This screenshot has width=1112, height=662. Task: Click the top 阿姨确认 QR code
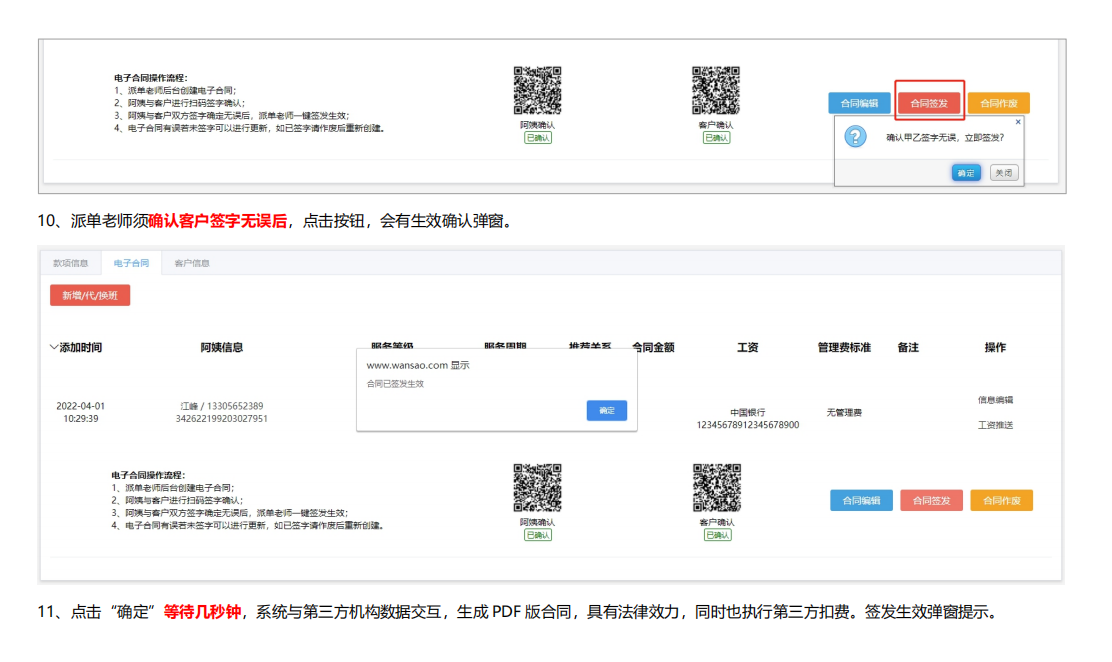point(538,90)
